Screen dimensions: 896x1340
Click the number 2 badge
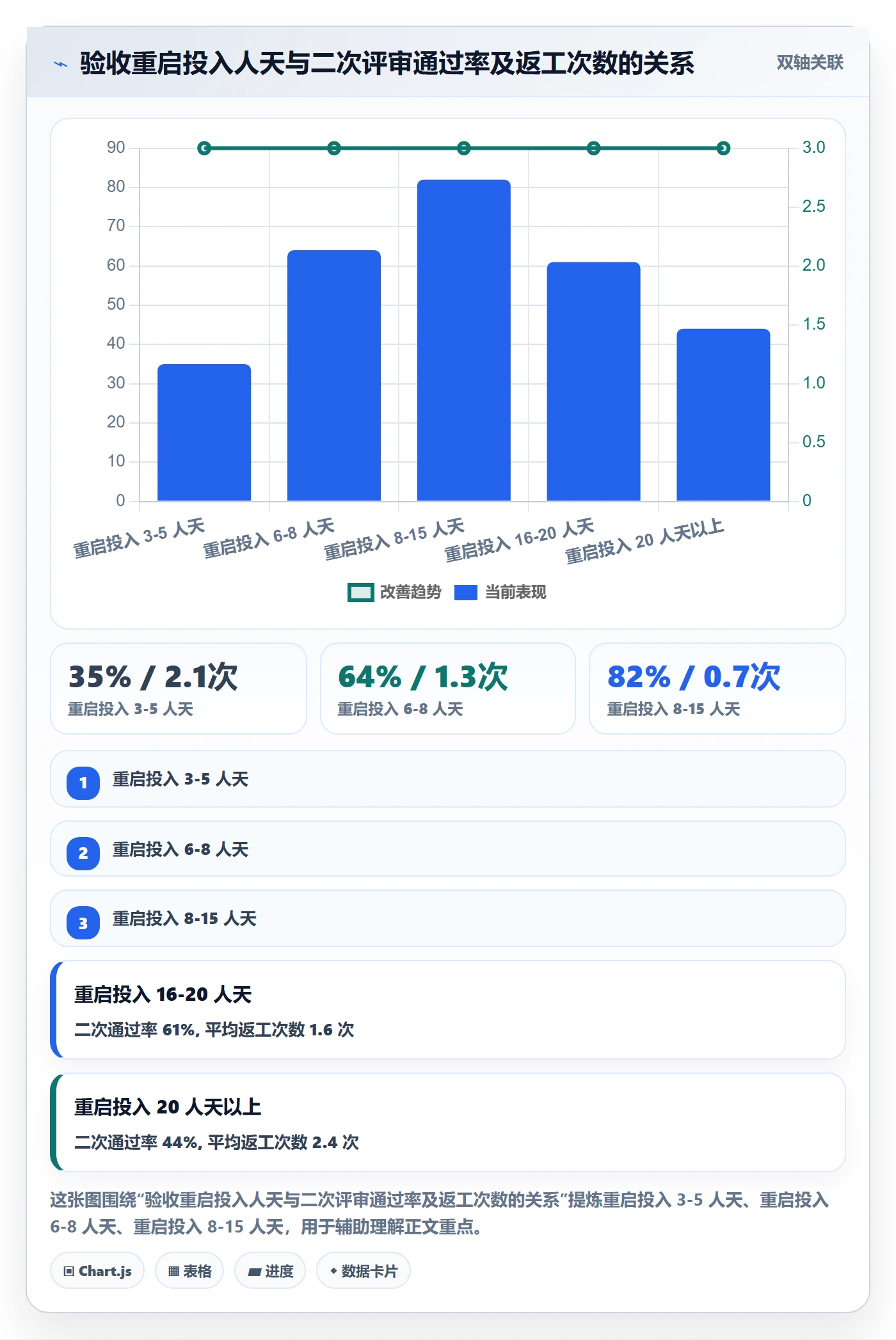tap(83, 853)
